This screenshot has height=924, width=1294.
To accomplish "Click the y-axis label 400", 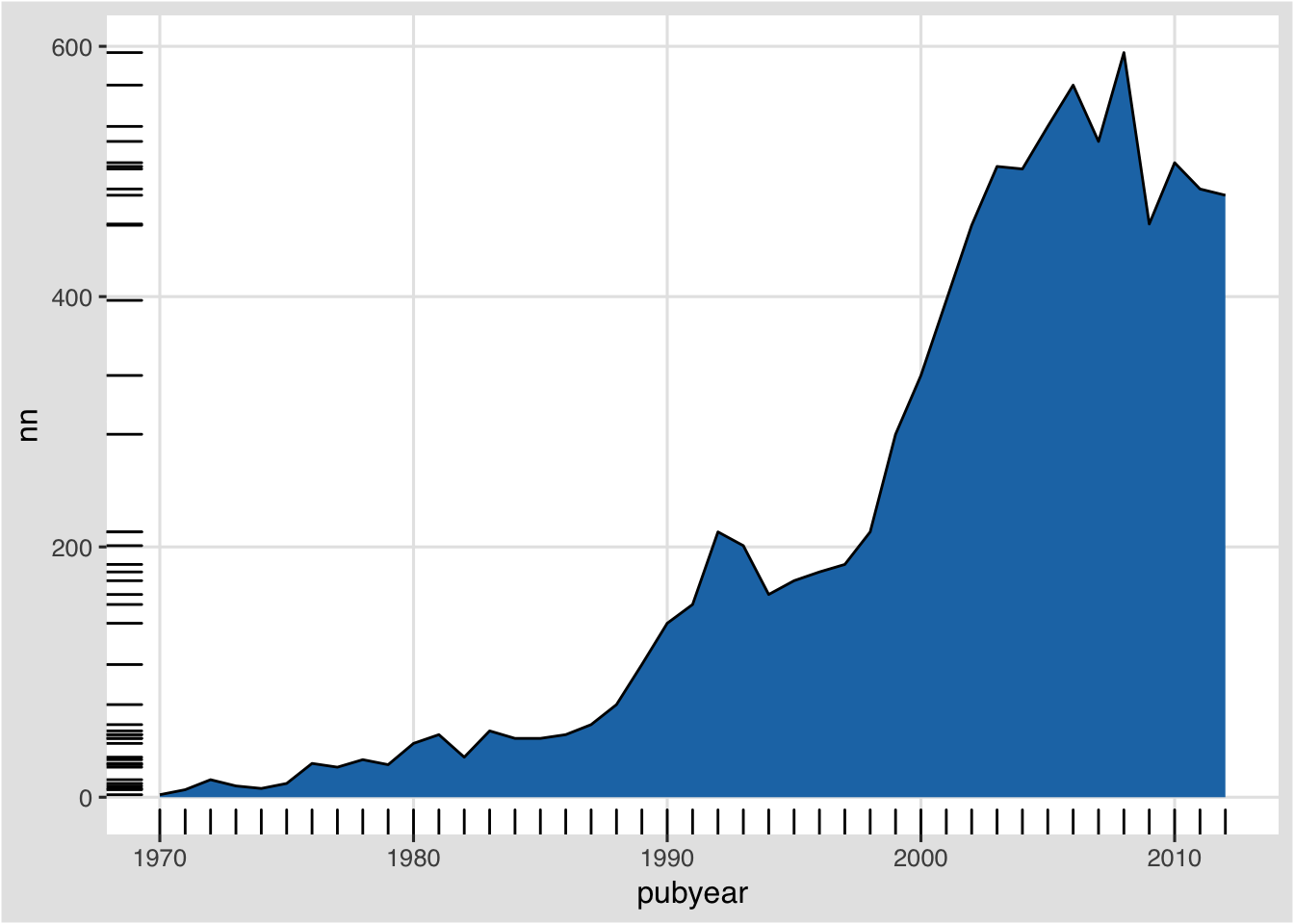I will click(72, 298).
